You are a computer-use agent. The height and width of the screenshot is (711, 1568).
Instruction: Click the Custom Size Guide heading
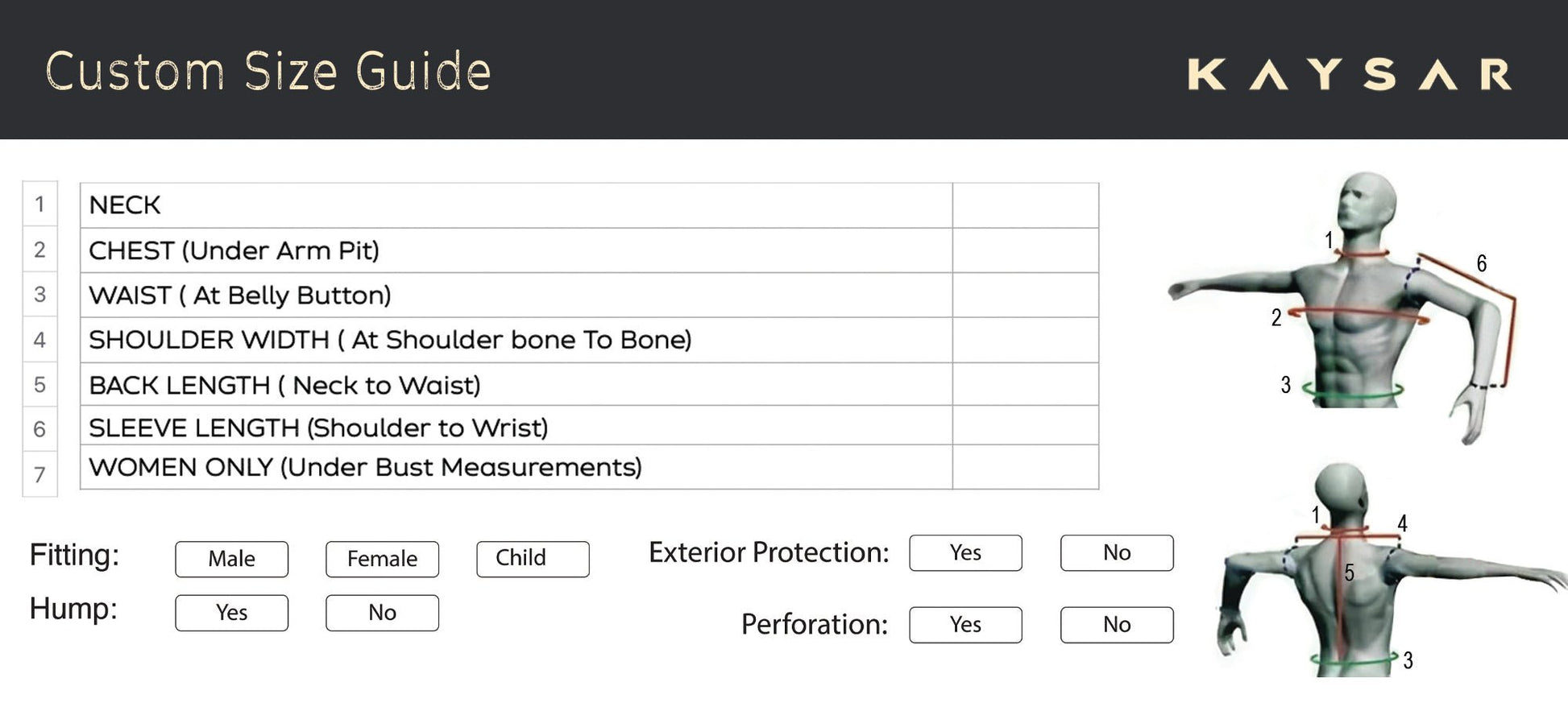pos(268,71)
